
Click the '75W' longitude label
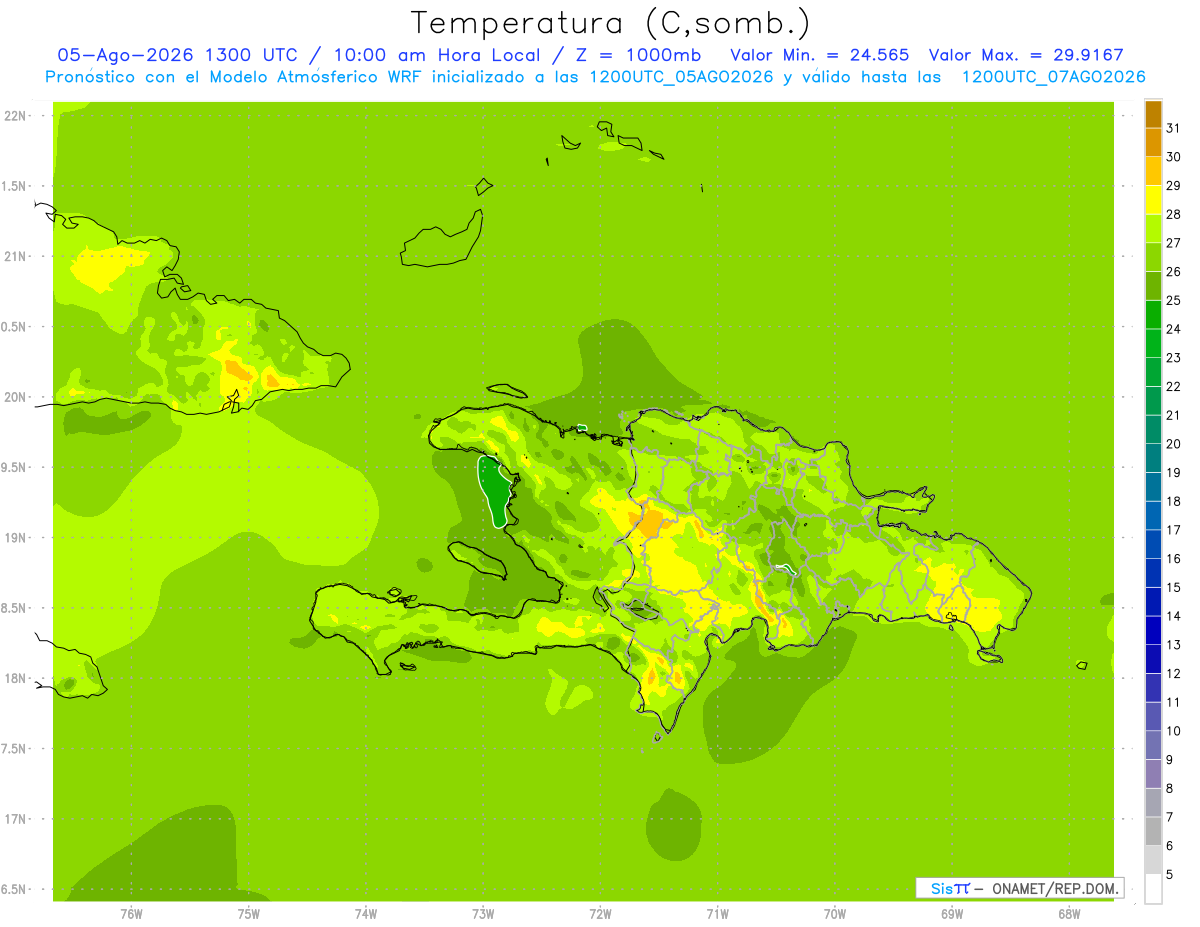tap(249, 914)
